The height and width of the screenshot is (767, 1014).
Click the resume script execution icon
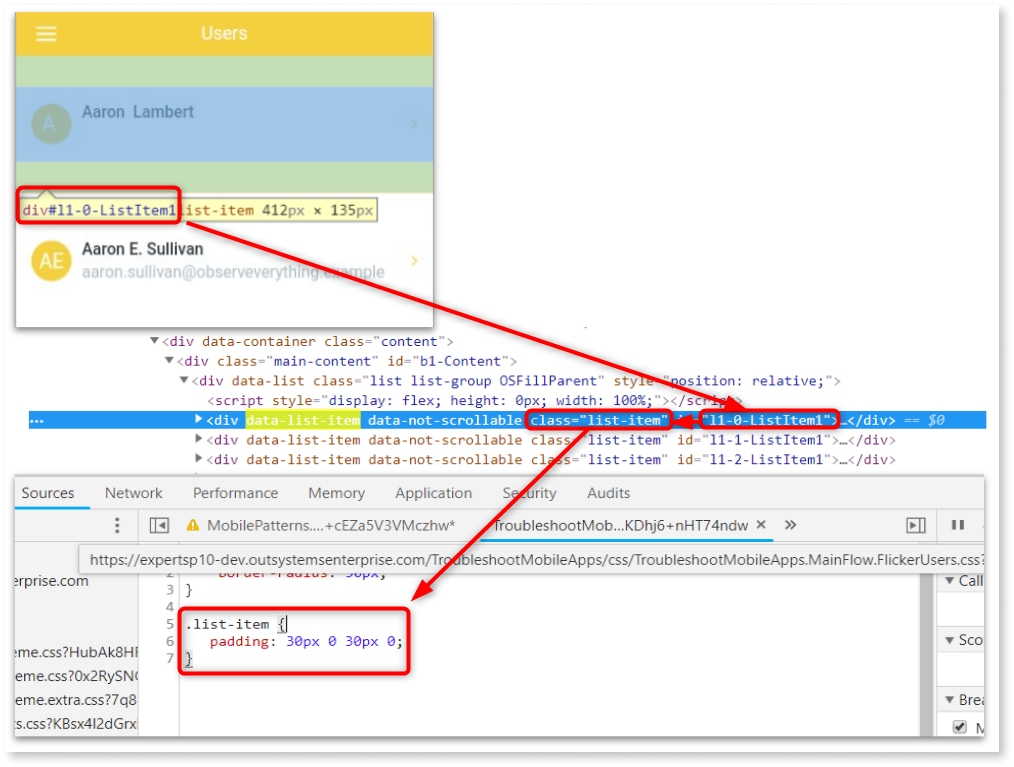tap(917, 524)
